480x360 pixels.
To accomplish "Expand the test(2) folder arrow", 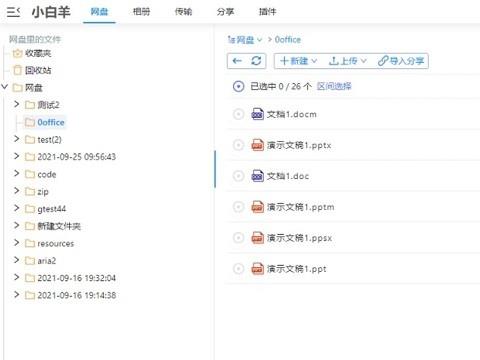I will point(16,139).
